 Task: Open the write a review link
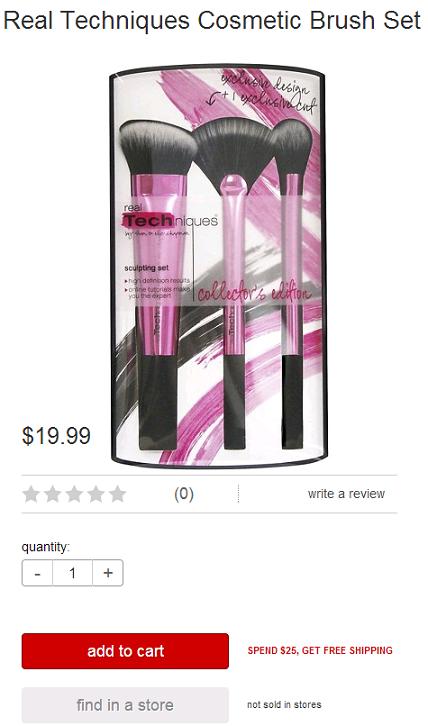(346, 494)
